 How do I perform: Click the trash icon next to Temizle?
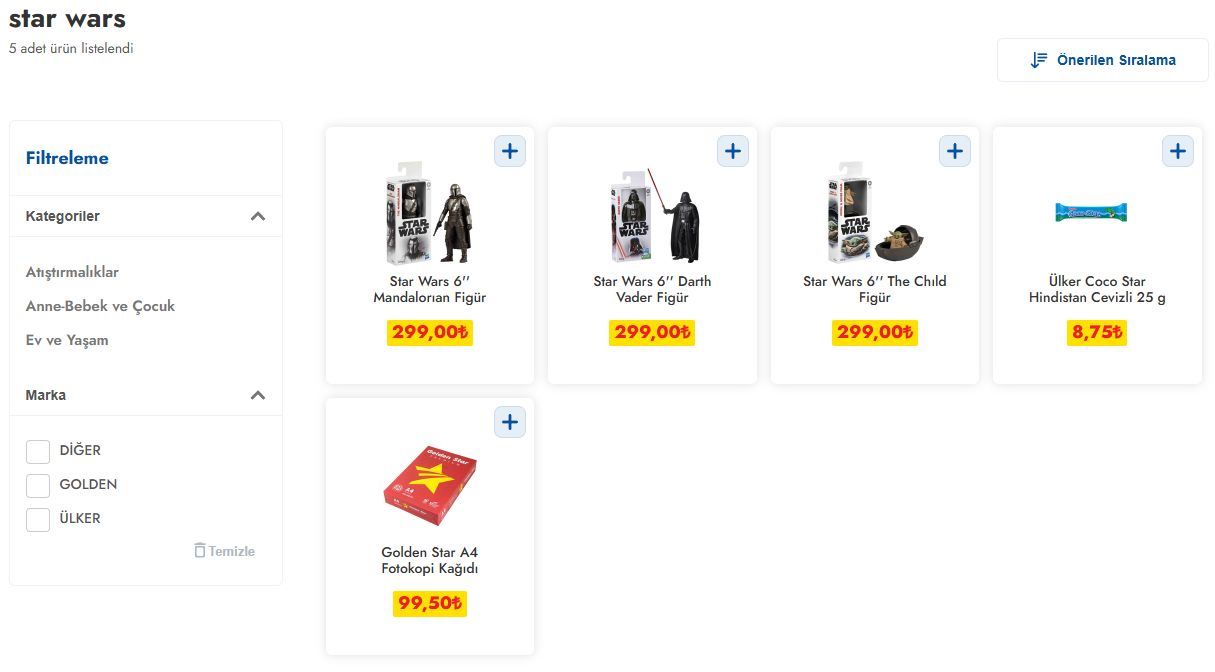coord(200,551)
